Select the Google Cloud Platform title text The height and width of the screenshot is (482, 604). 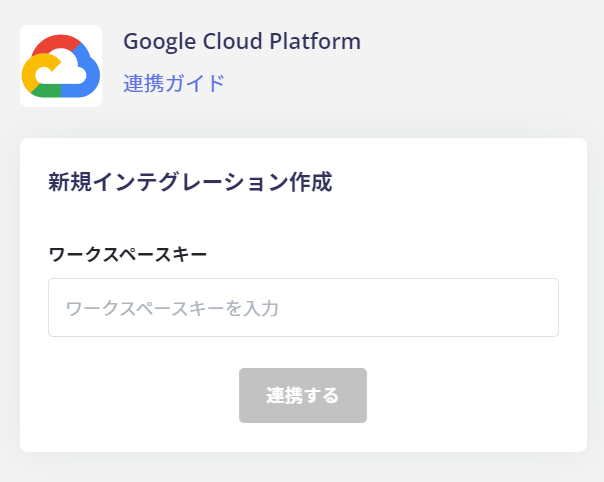tap(242, 41)
